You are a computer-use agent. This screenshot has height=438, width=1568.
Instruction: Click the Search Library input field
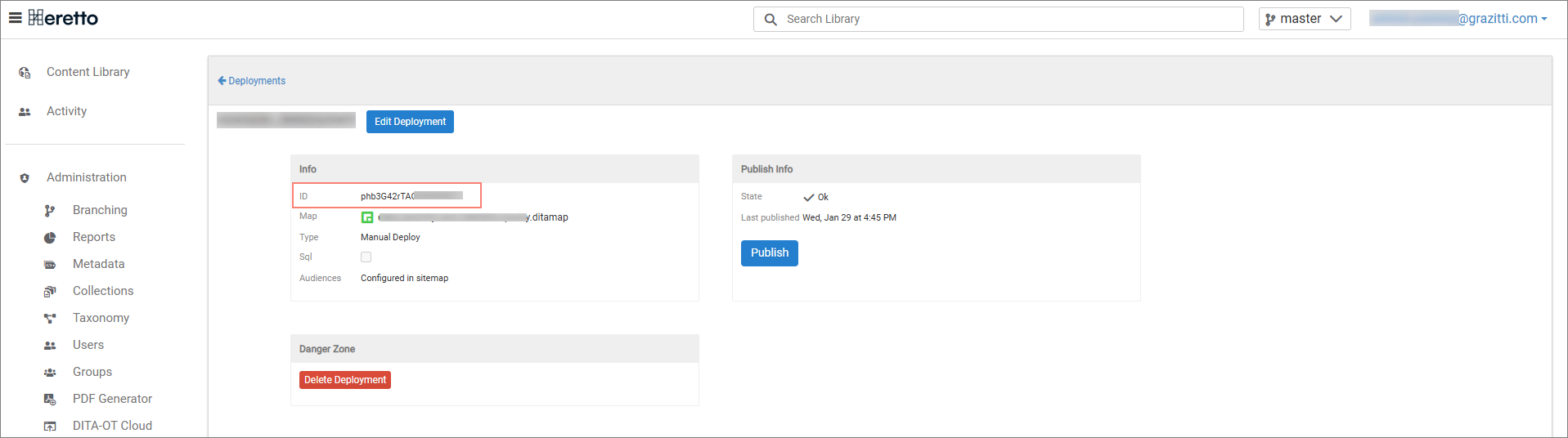pyautogui.click(x=1006, y=20)
